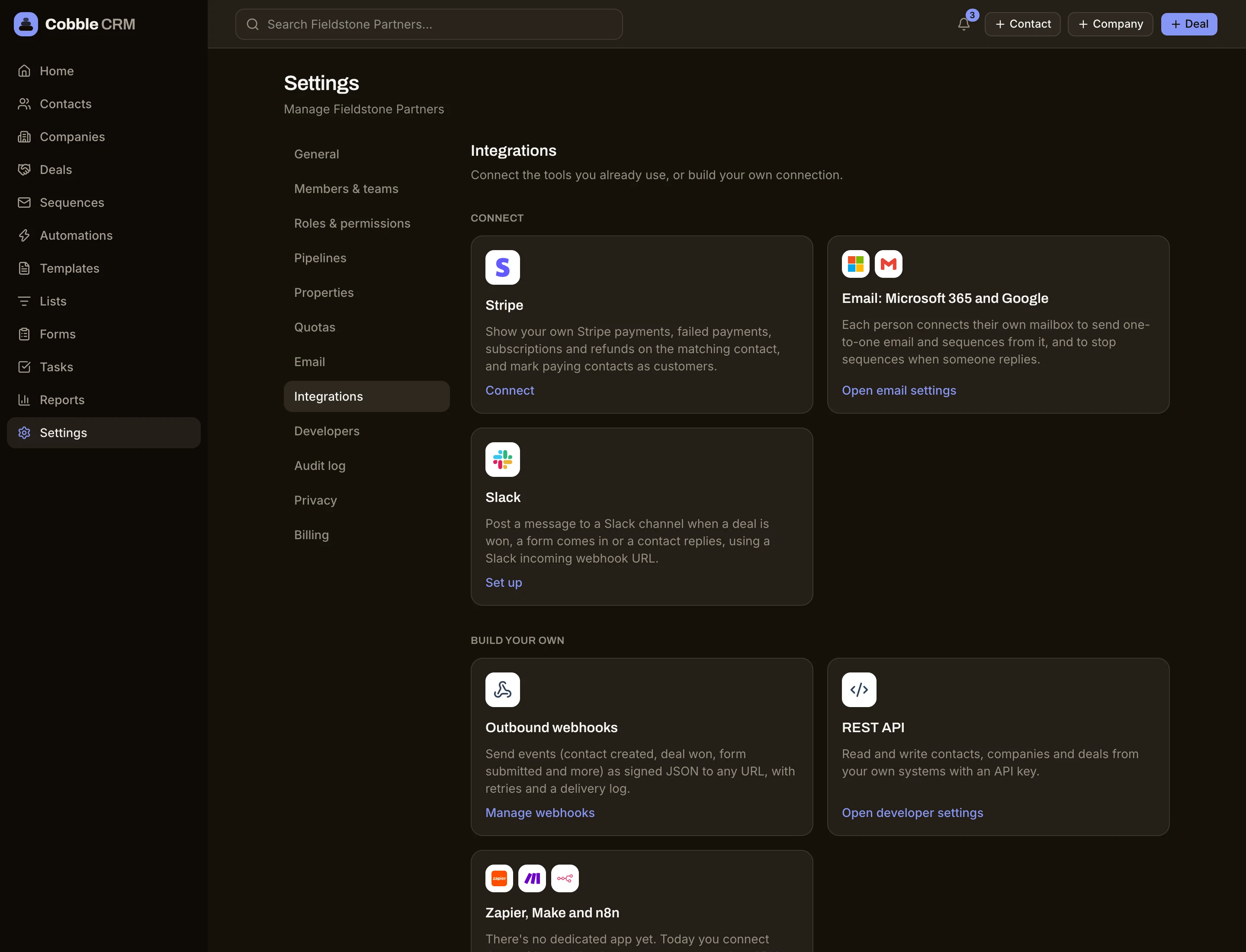Click the Outbound webhooks icon

pos(503,690)
